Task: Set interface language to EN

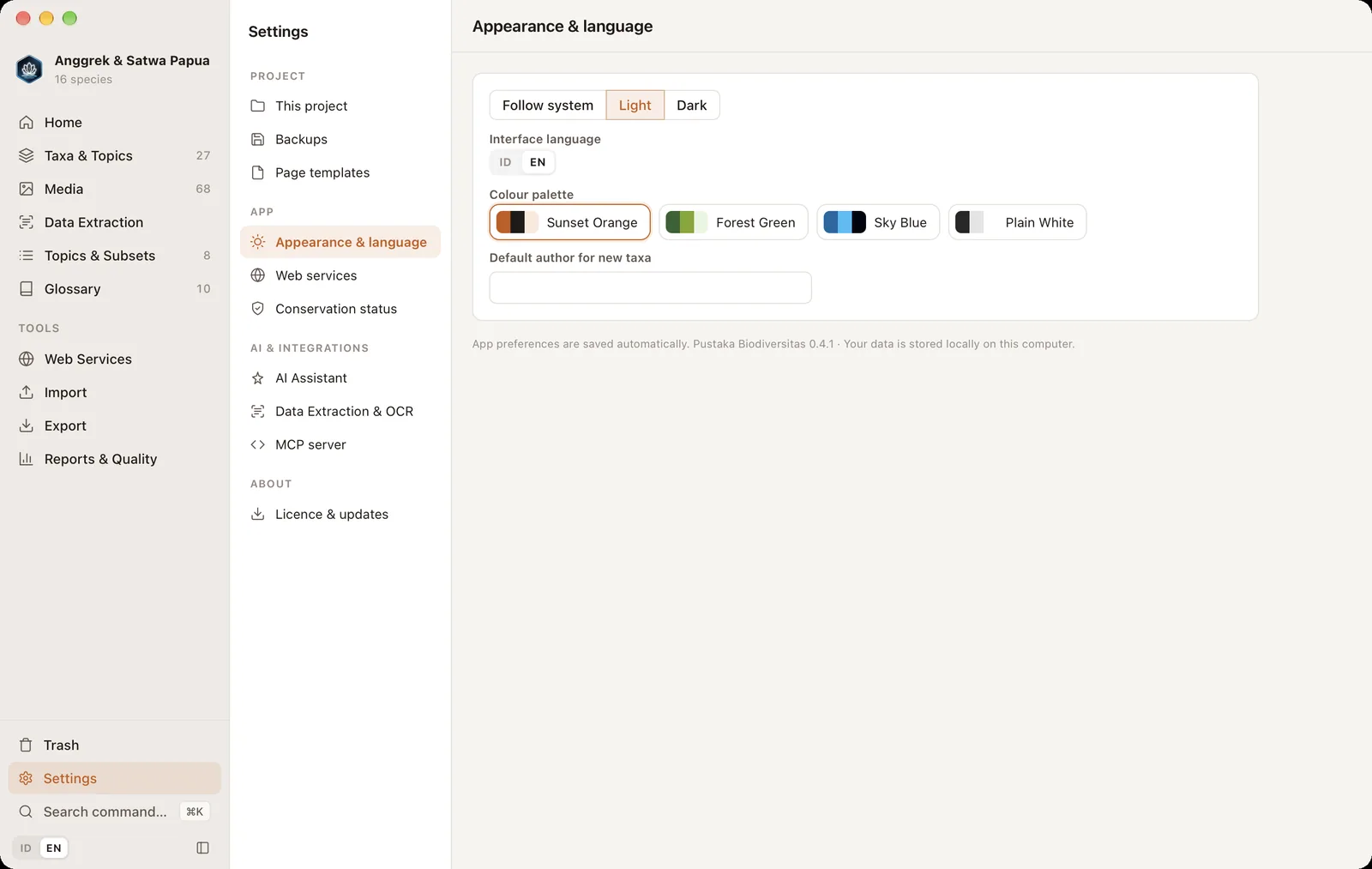Action: click(x=538, y=162)
